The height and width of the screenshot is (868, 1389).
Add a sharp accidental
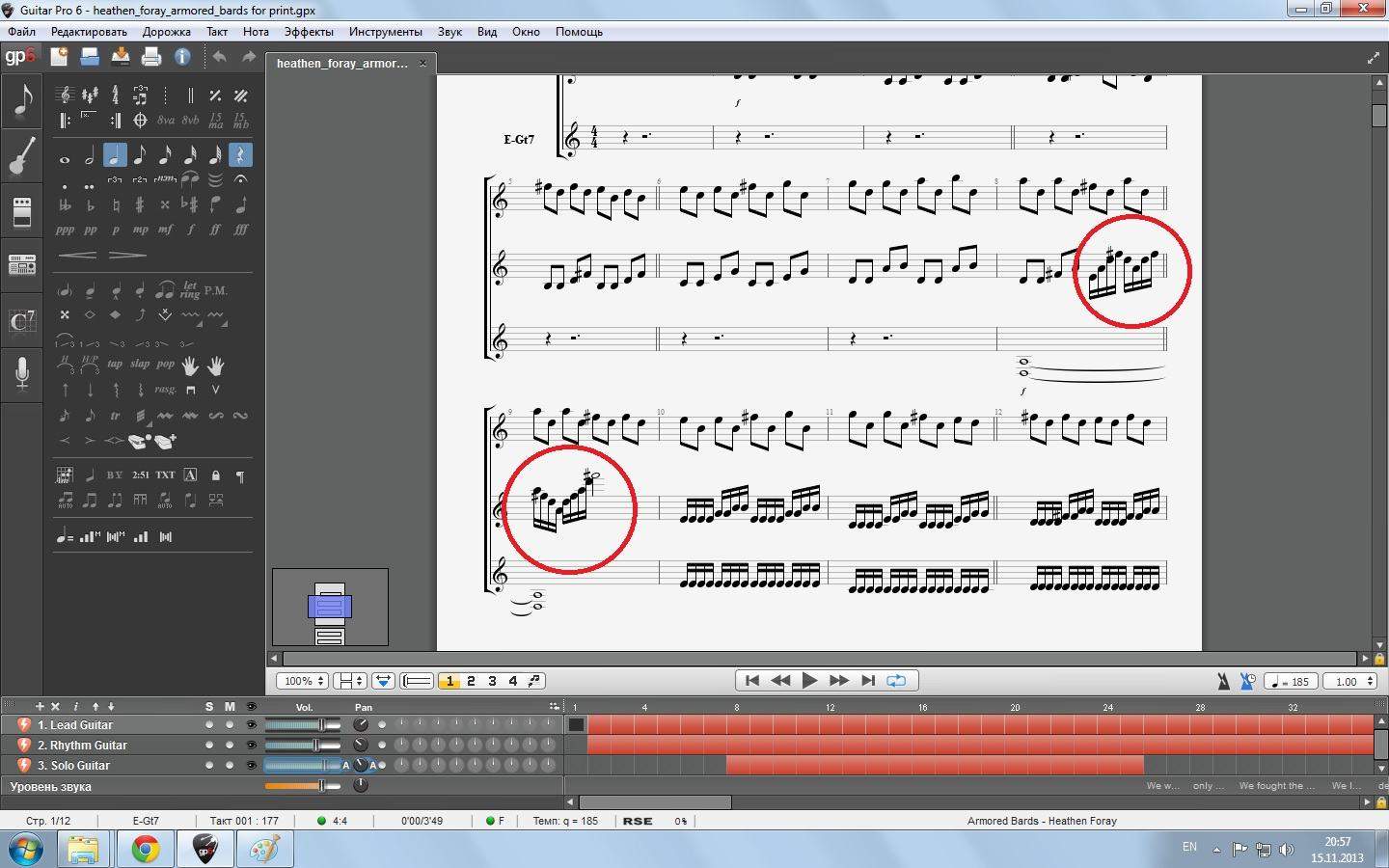click(x=140, y=204)
